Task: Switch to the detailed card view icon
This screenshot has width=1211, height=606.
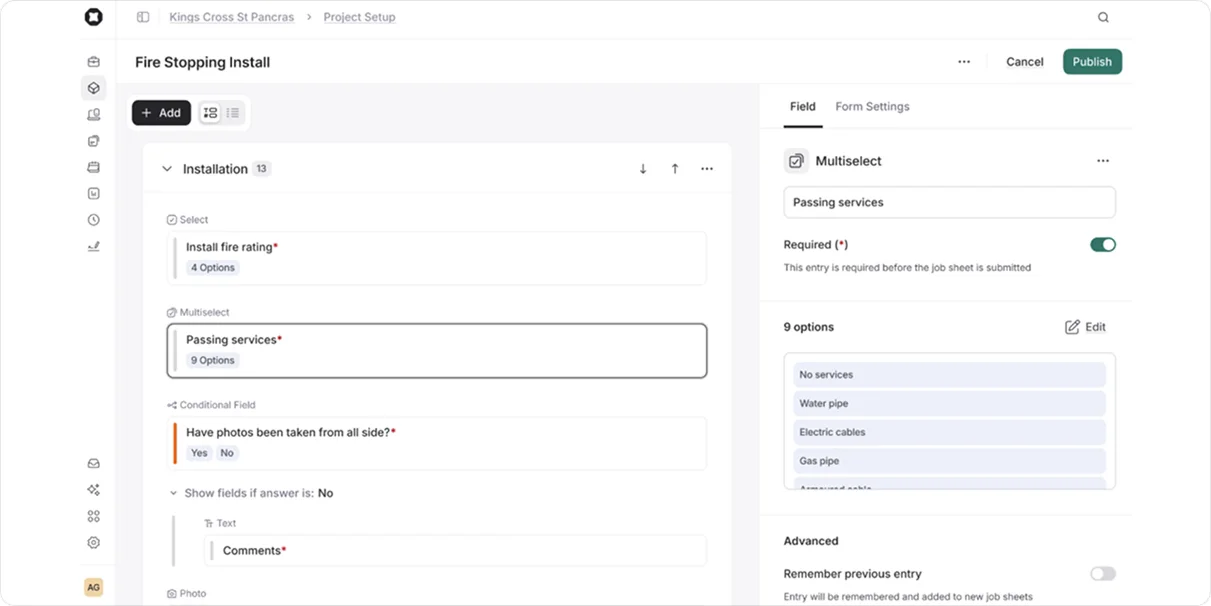Action: [x=210, y=113]
